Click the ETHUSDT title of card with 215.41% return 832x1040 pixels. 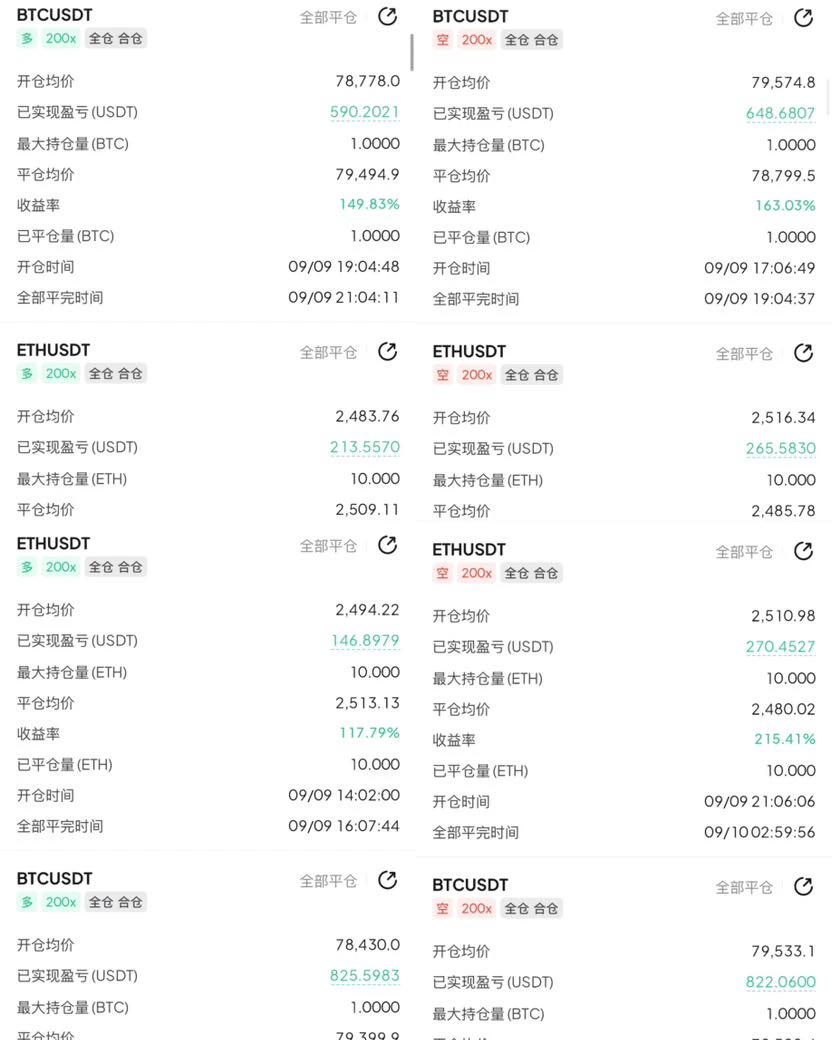[469, 550]
